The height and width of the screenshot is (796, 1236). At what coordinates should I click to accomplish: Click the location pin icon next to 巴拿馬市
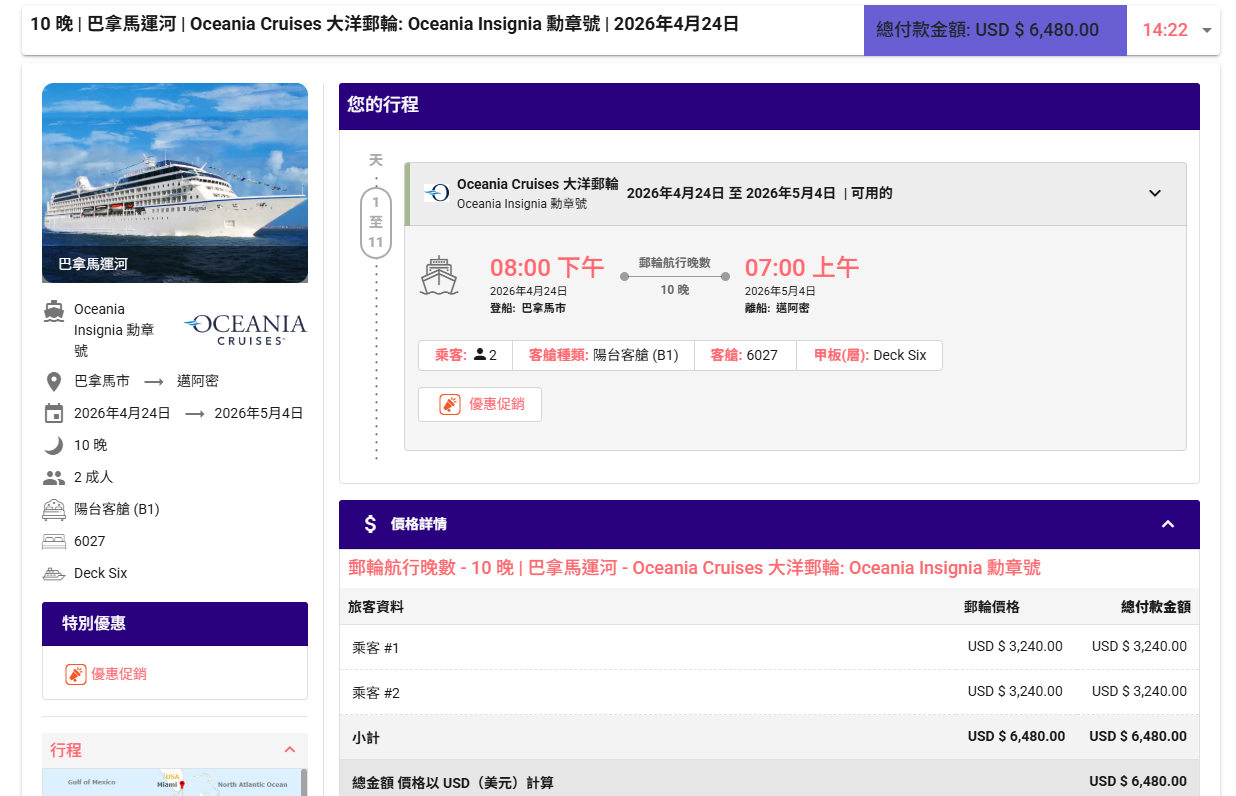(x=54, y=381)
